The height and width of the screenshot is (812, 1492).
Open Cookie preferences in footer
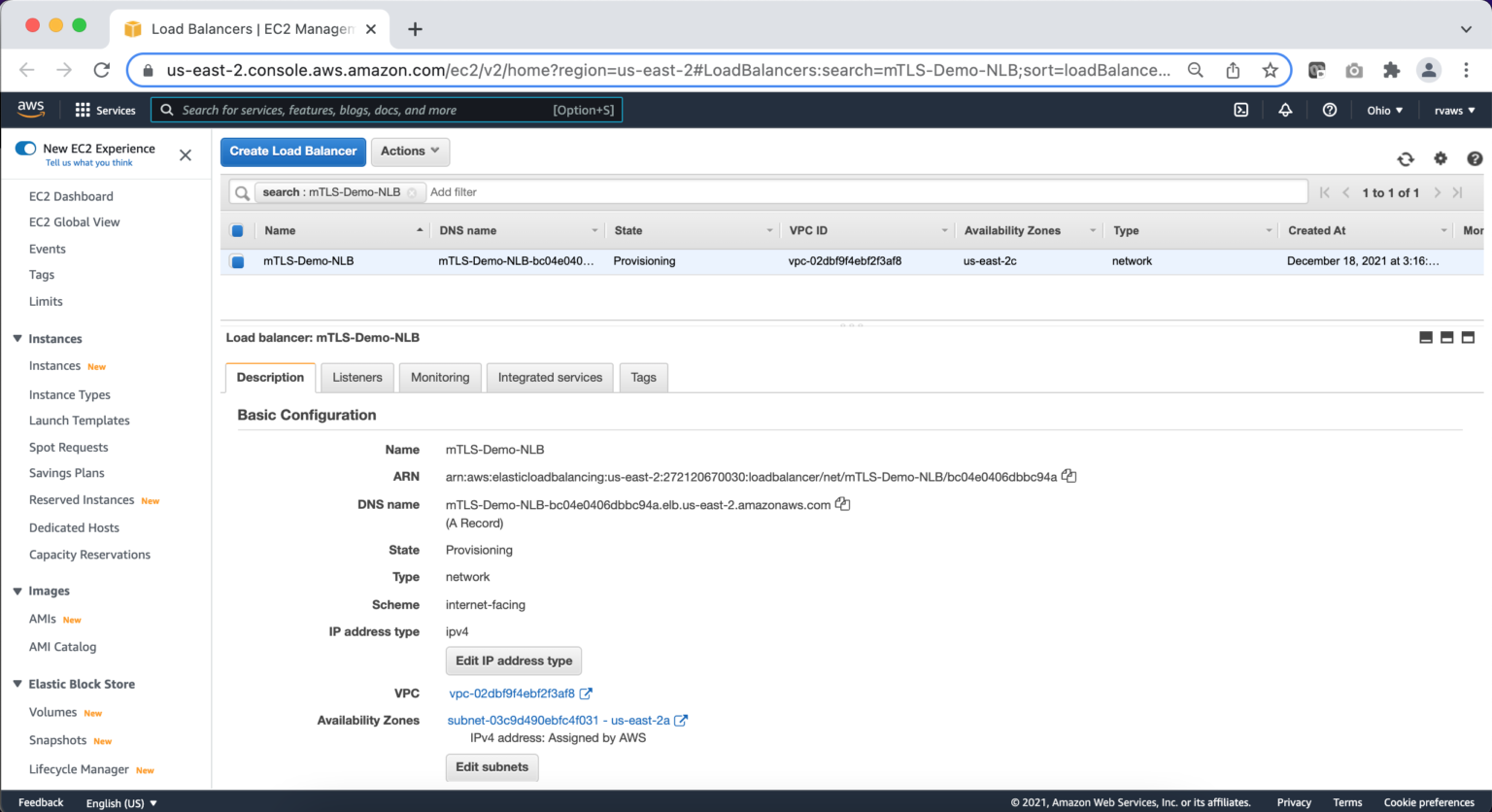tap(1429, 802)
